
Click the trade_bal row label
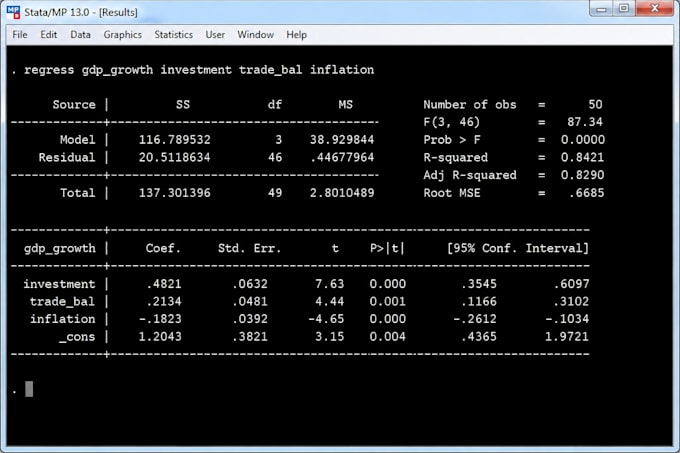pyautogui.click(x=62, y=302)
